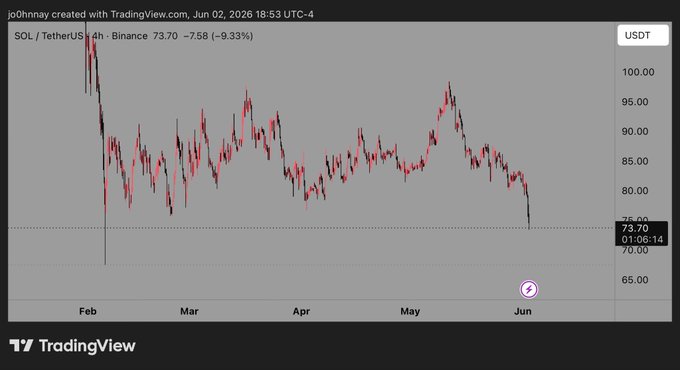Click the 95.00 price axis label

[x=635, y=102]
